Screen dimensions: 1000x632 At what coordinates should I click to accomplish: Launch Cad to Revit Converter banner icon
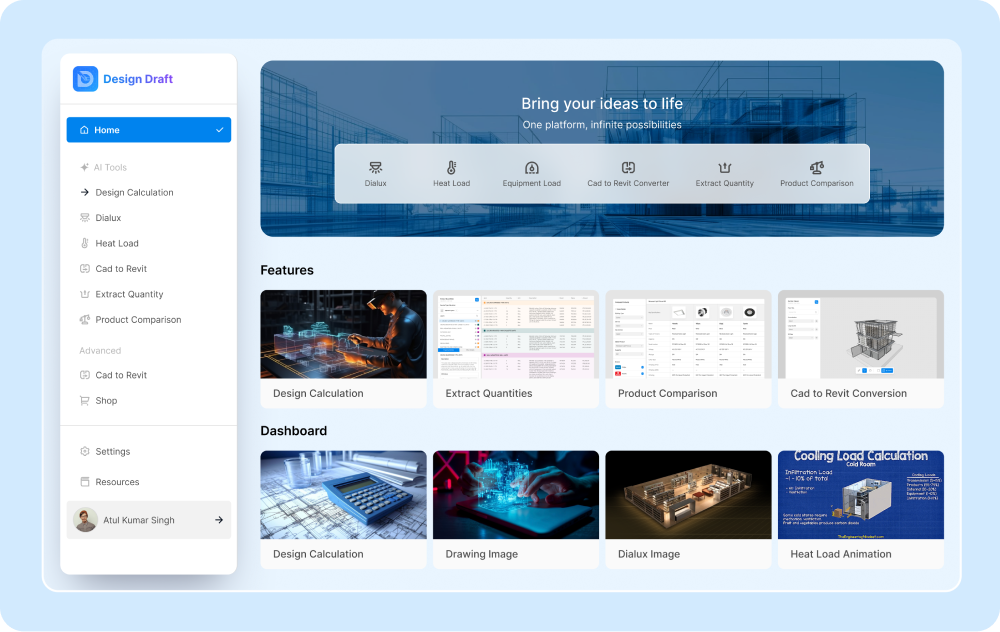(628, 168)
